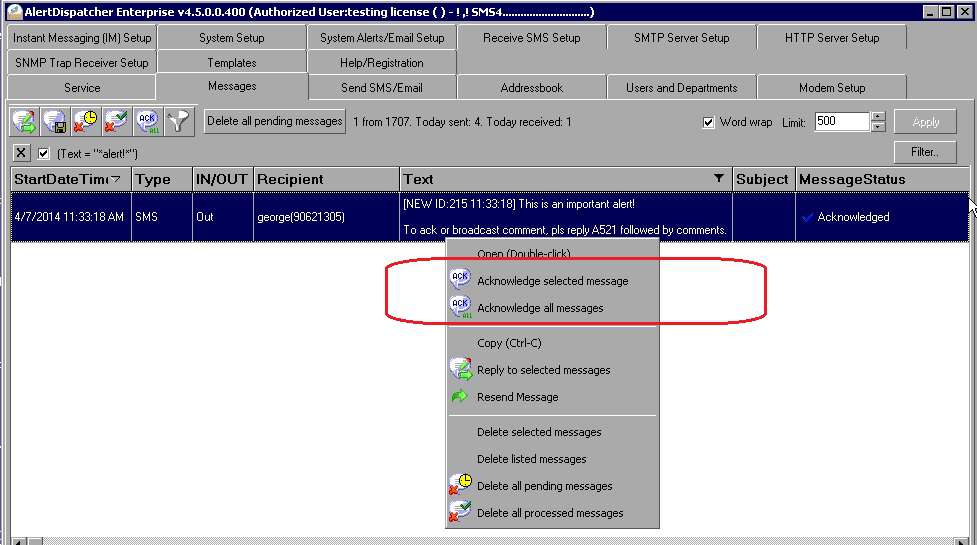Click the Subject column header

tap(764, 179)
